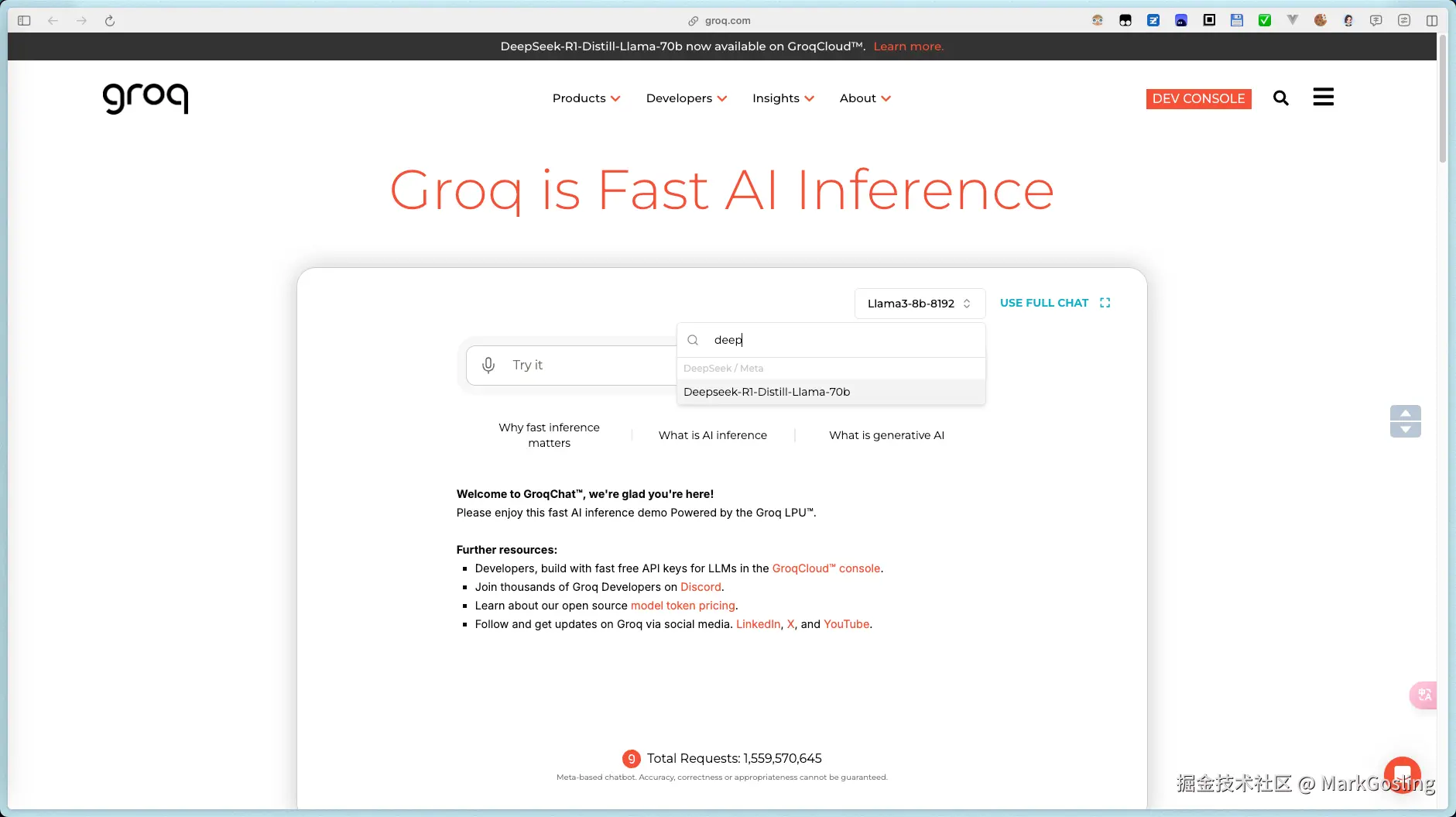Focus the model search field containing 'deep'
This screenshot has width=1456, height=817.
[x=831, y=340]
